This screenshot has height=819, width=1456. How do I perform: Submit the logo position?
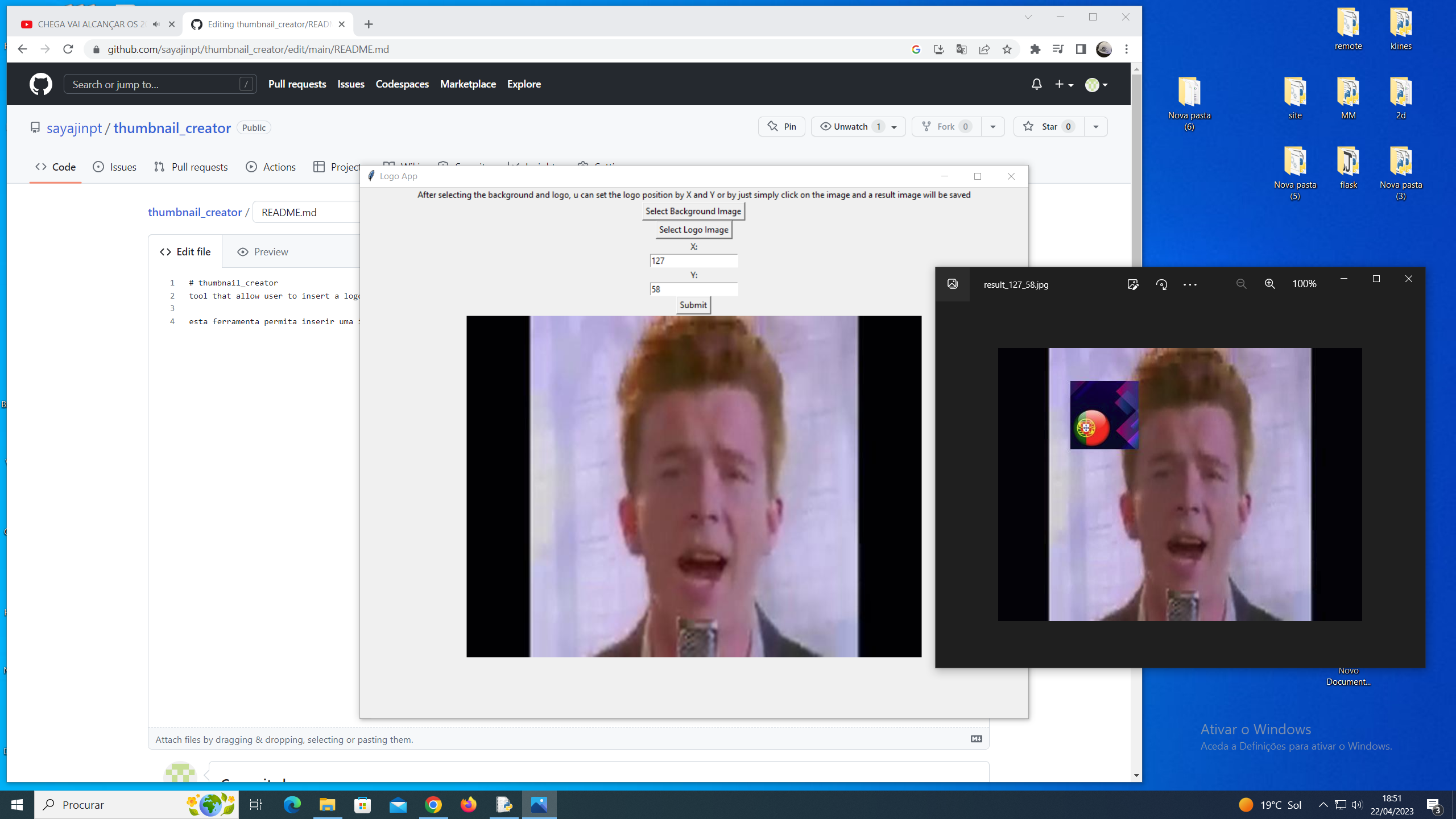(693, 305)
